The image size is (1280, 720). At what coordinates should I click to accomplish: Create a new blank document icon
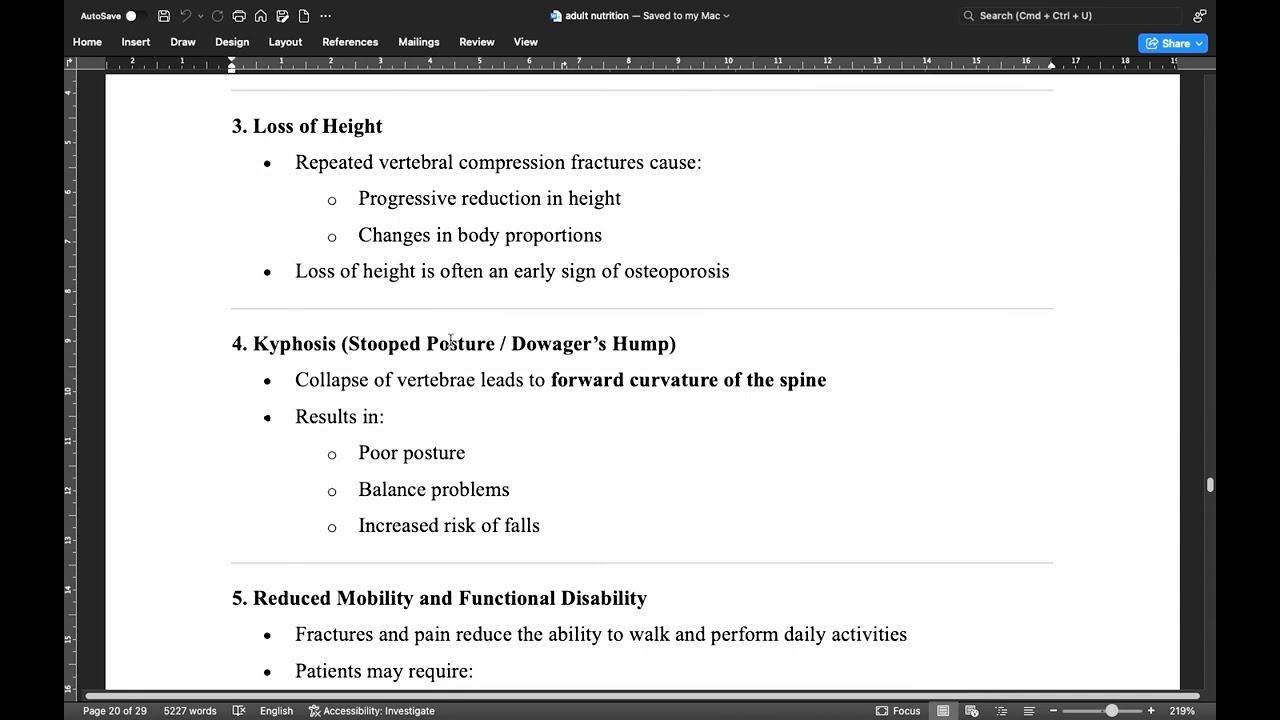click(304, 16)
